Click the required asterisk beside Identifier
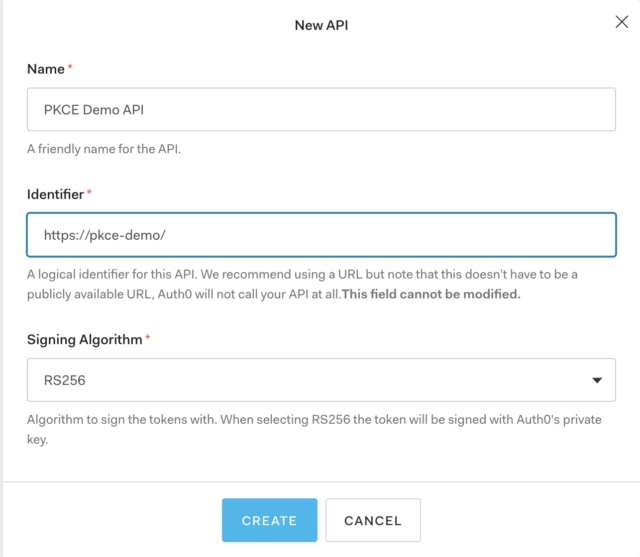 coord(89,191)
